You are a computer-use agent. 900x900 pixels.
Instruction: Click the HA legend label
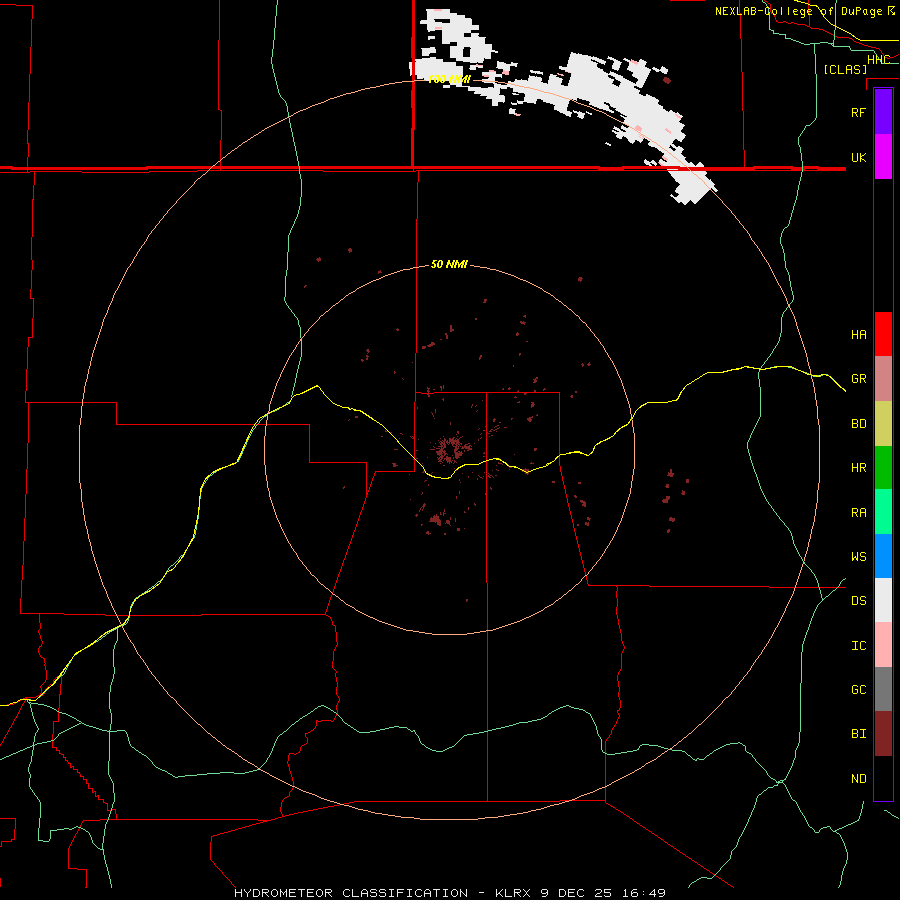coord(859,335)
